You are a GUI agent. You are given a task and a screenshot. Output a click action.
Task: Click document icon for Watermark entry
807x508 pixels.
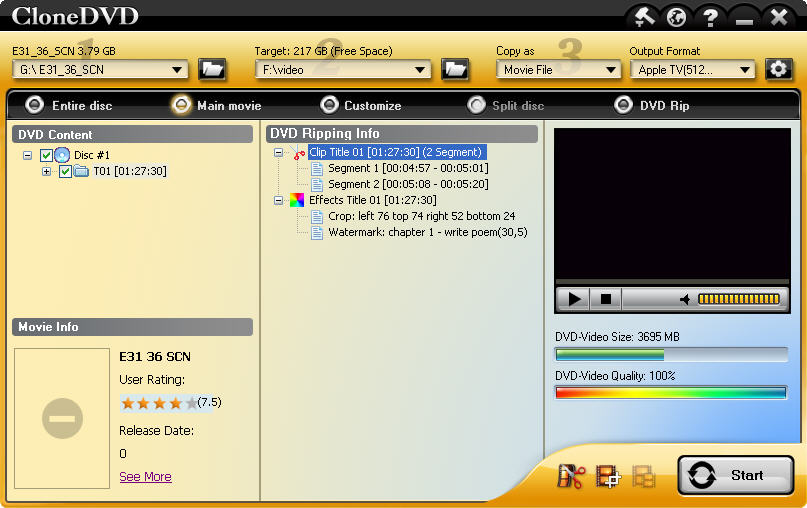click(317, 233)
